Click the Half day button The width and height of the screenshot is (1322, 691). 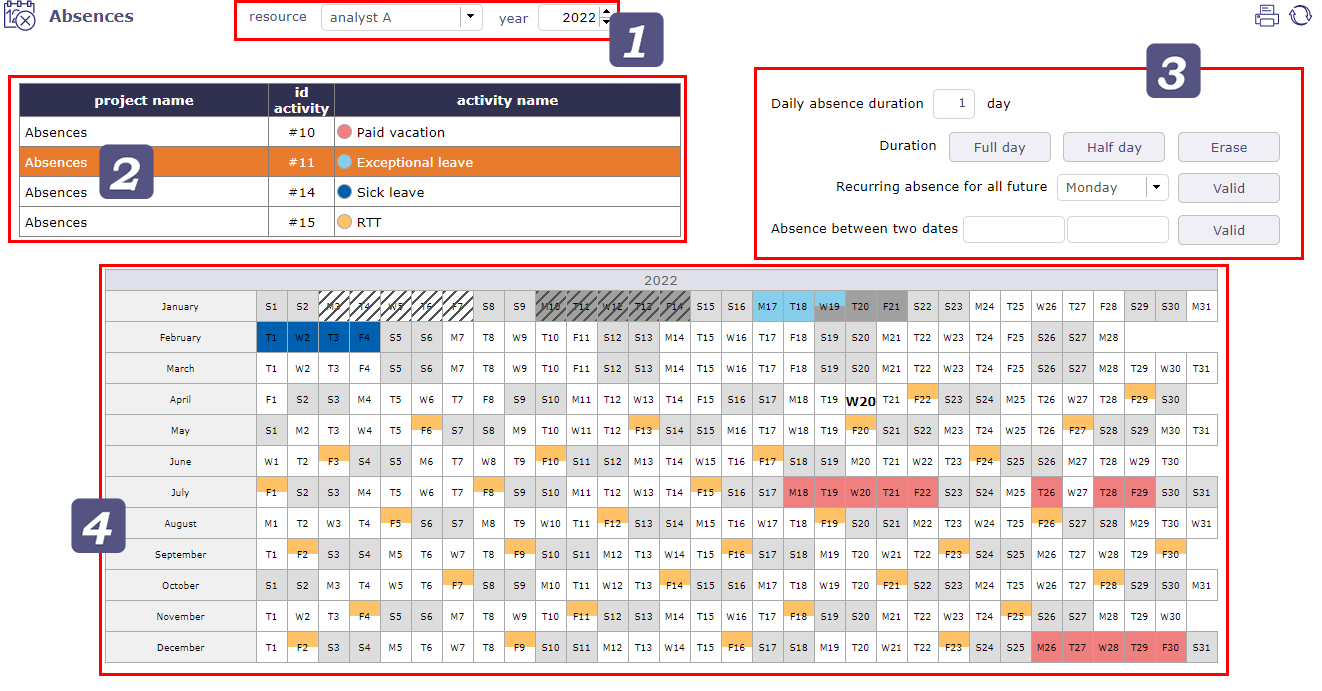(1113, 147)
